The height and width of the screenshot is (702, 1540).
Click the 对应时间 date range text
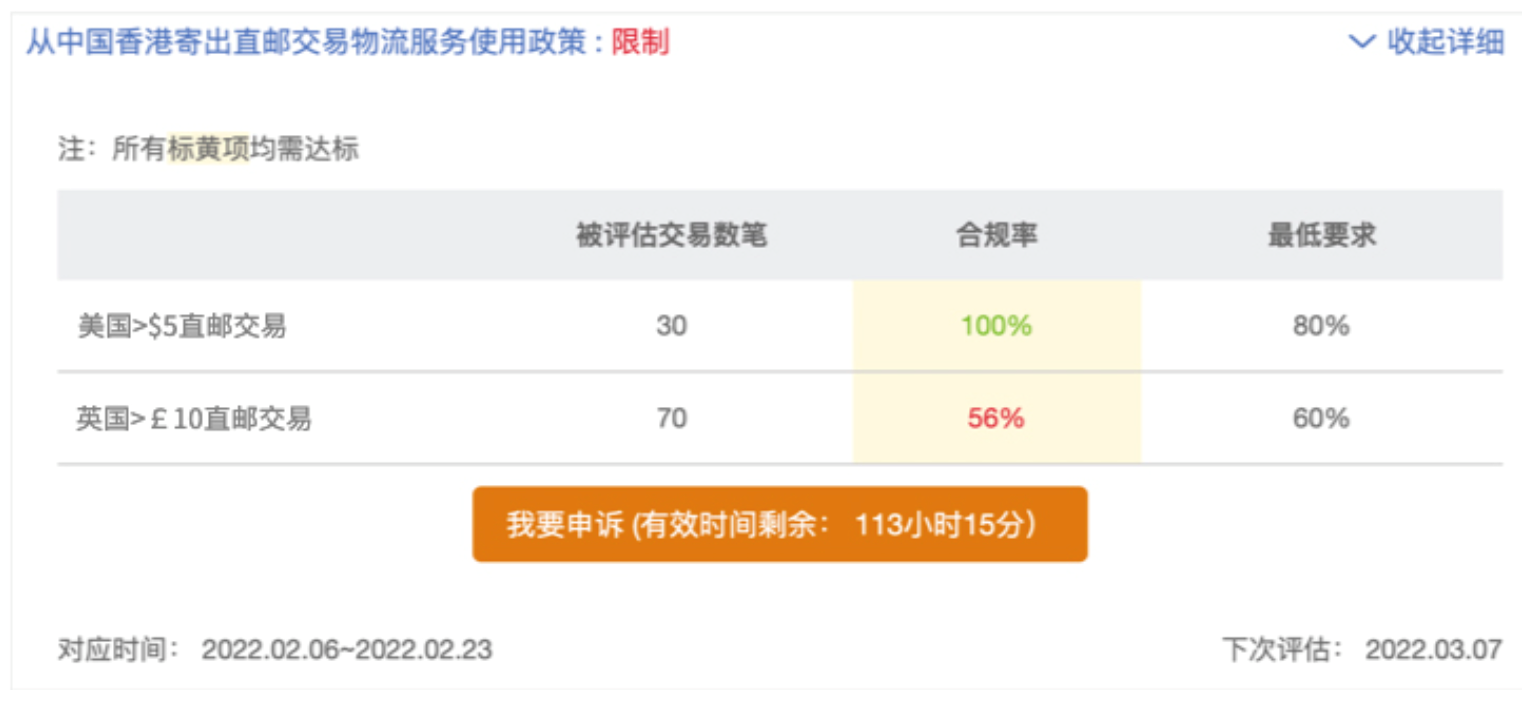pyautogui.click(x=346, y=649)
